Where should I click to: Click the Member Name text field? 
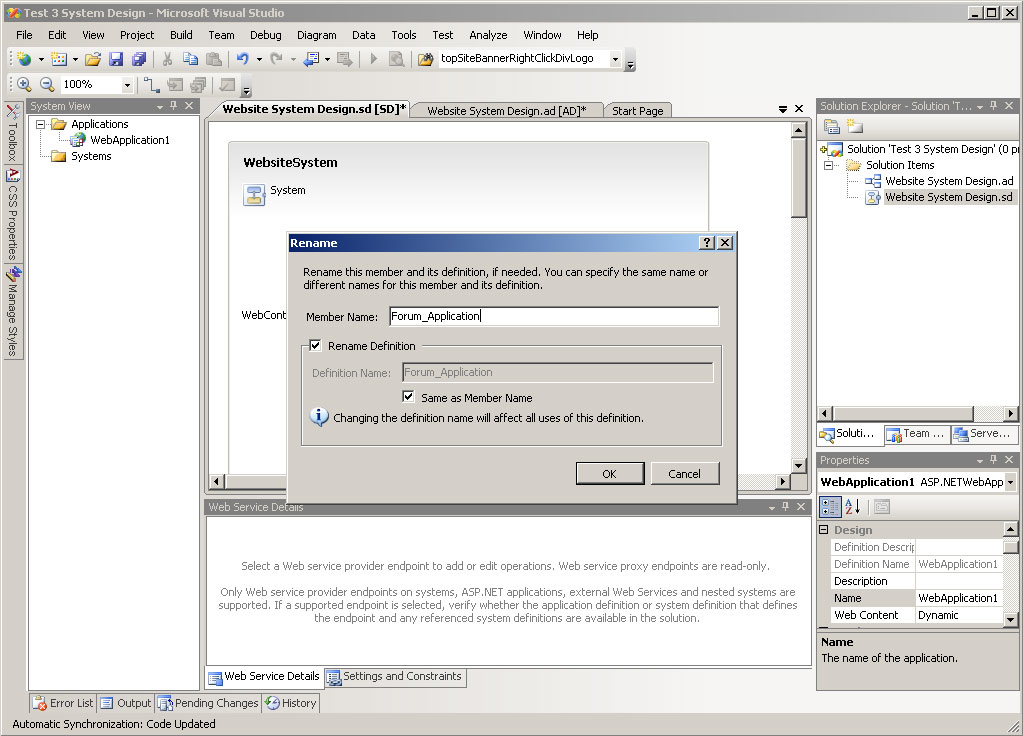pos(554,316)
